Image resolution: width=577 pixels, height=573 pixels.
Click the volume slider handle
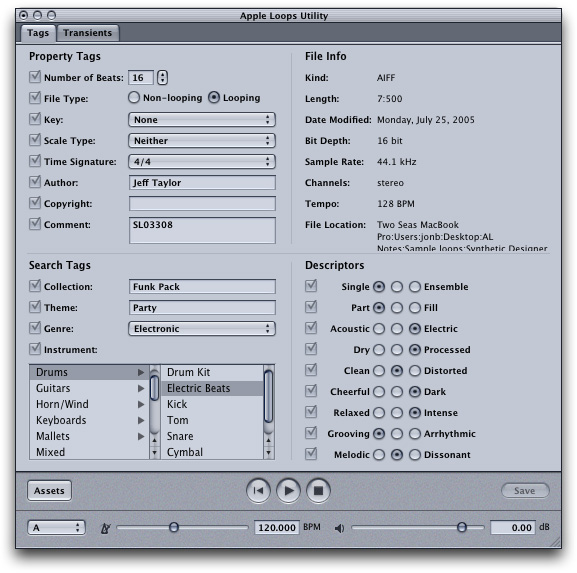pos(462,527)
